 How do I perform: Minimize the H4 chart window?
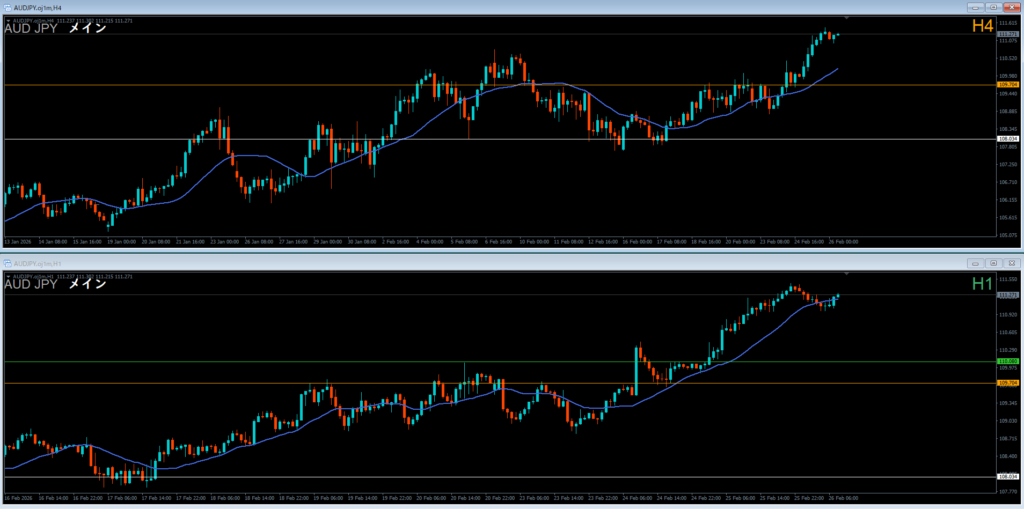click(x=973, y=7)
